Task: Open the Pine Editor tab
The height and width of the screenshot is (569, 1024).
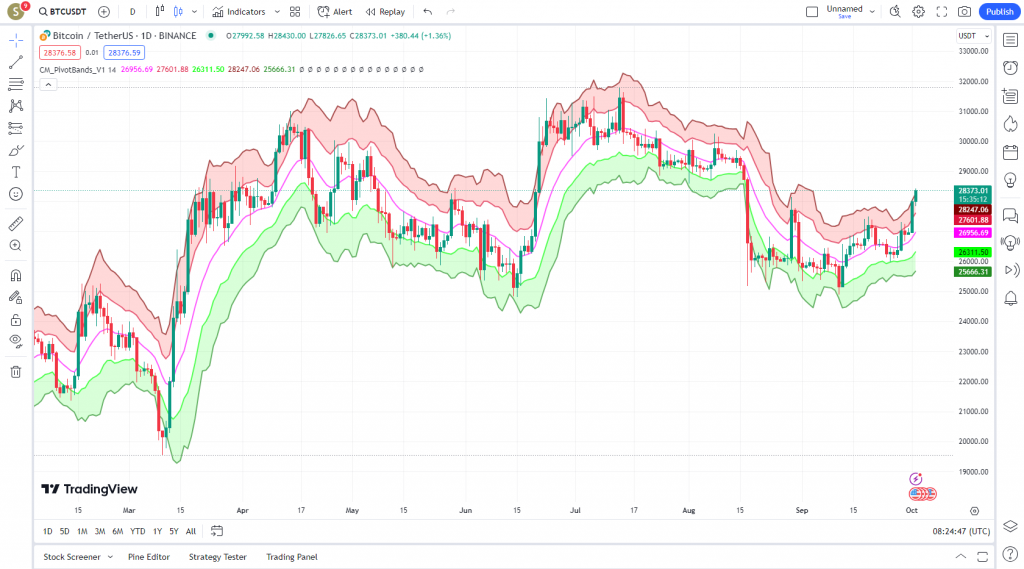Action: (149, 557)
